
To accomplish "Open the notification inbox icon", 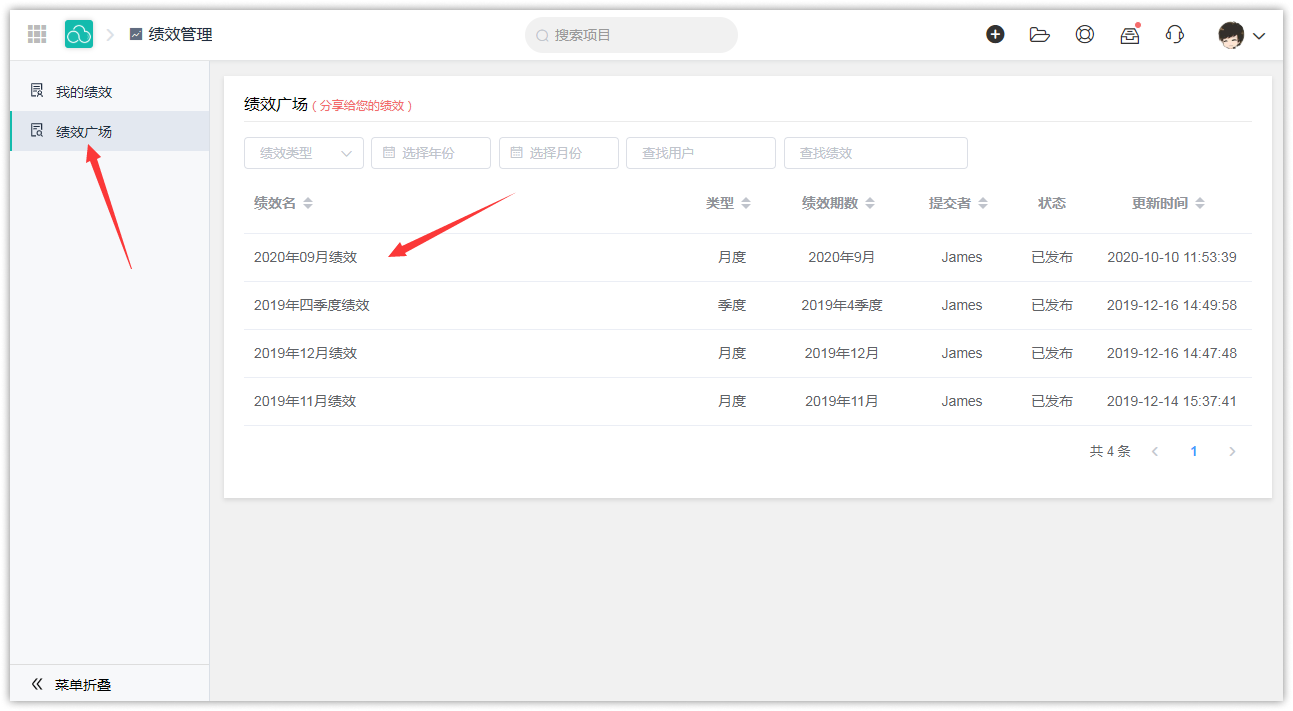I will click(1130, 35).
